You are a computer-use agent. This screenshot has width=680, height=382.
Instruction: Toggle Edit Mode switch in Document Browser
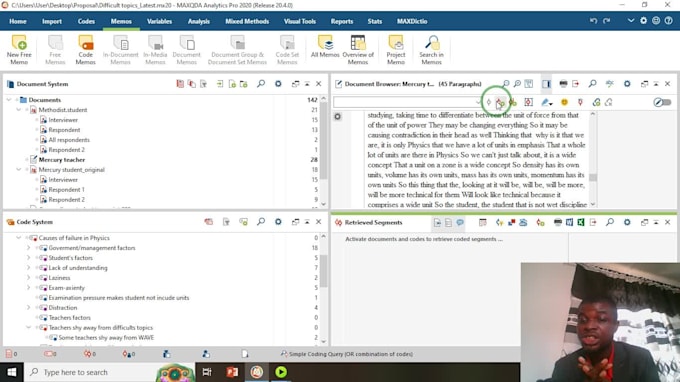click(662, 102)
